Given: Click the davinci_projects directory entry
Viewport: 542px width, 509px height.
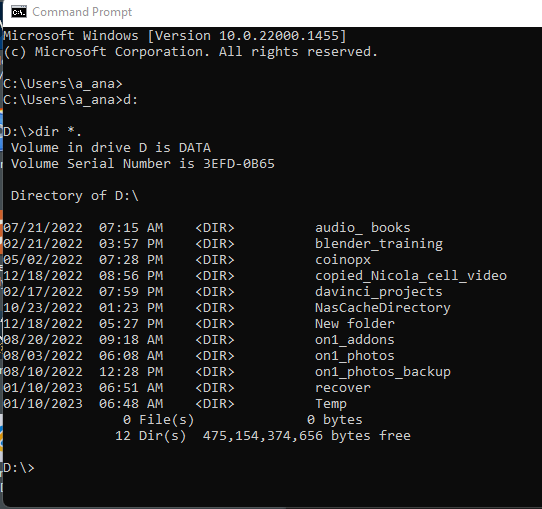Looking at the screenshot, I should (379, 292).
